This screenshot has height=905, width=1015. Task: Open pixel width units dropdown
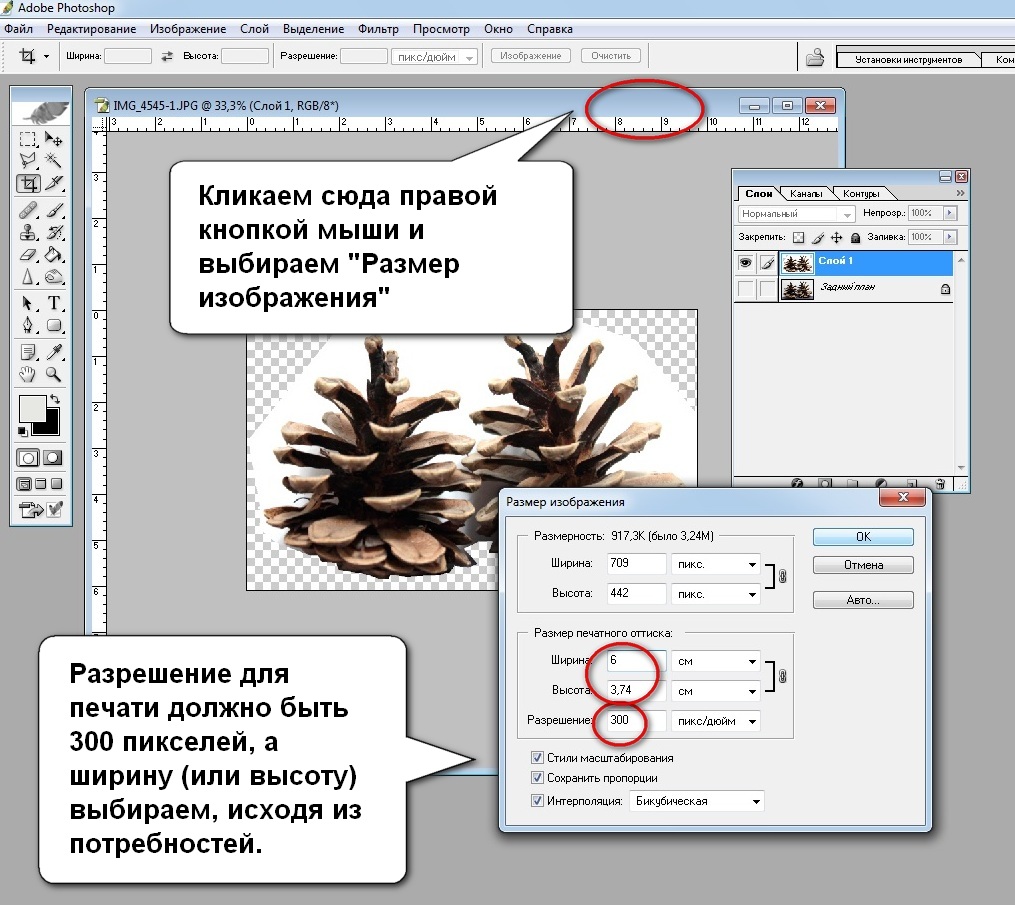coord(715,564)
